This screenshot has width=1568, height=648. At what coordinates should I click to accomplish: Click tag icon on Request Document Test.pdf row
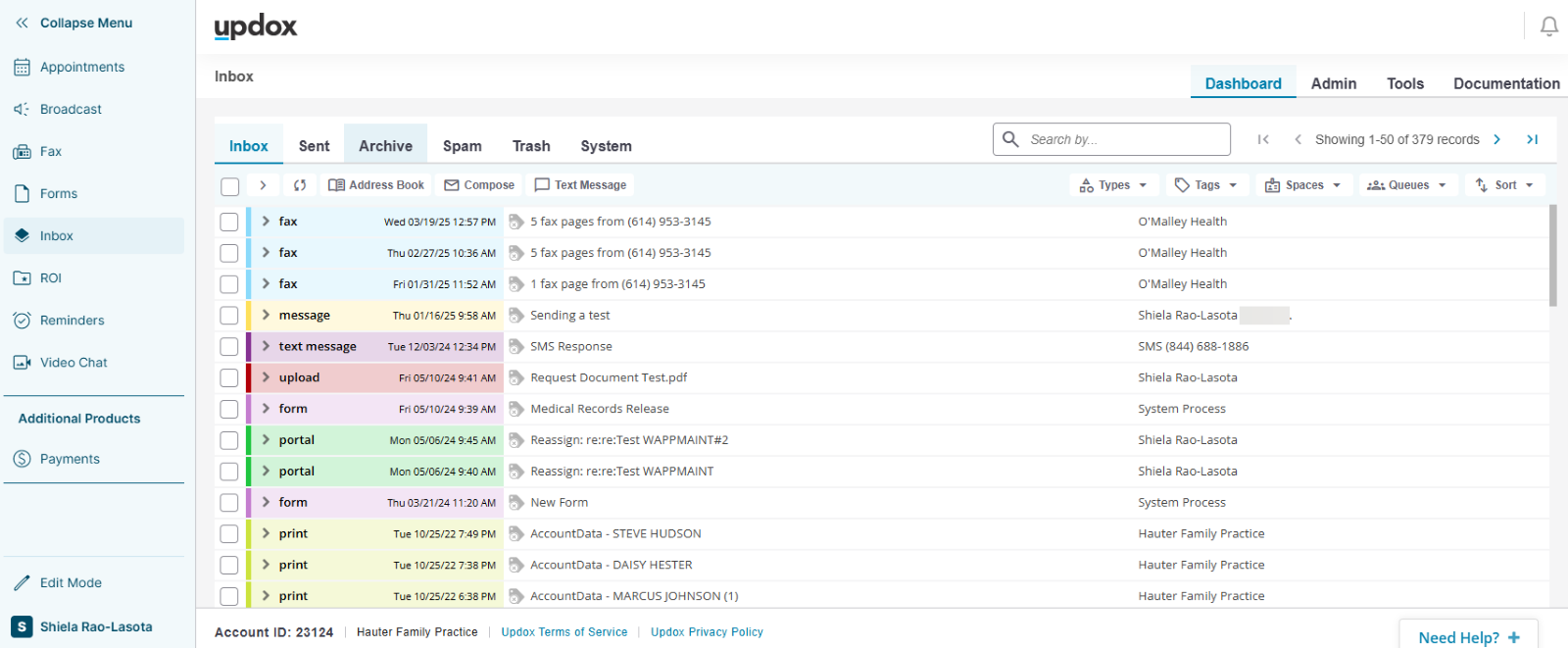click(x=516, y=377)
